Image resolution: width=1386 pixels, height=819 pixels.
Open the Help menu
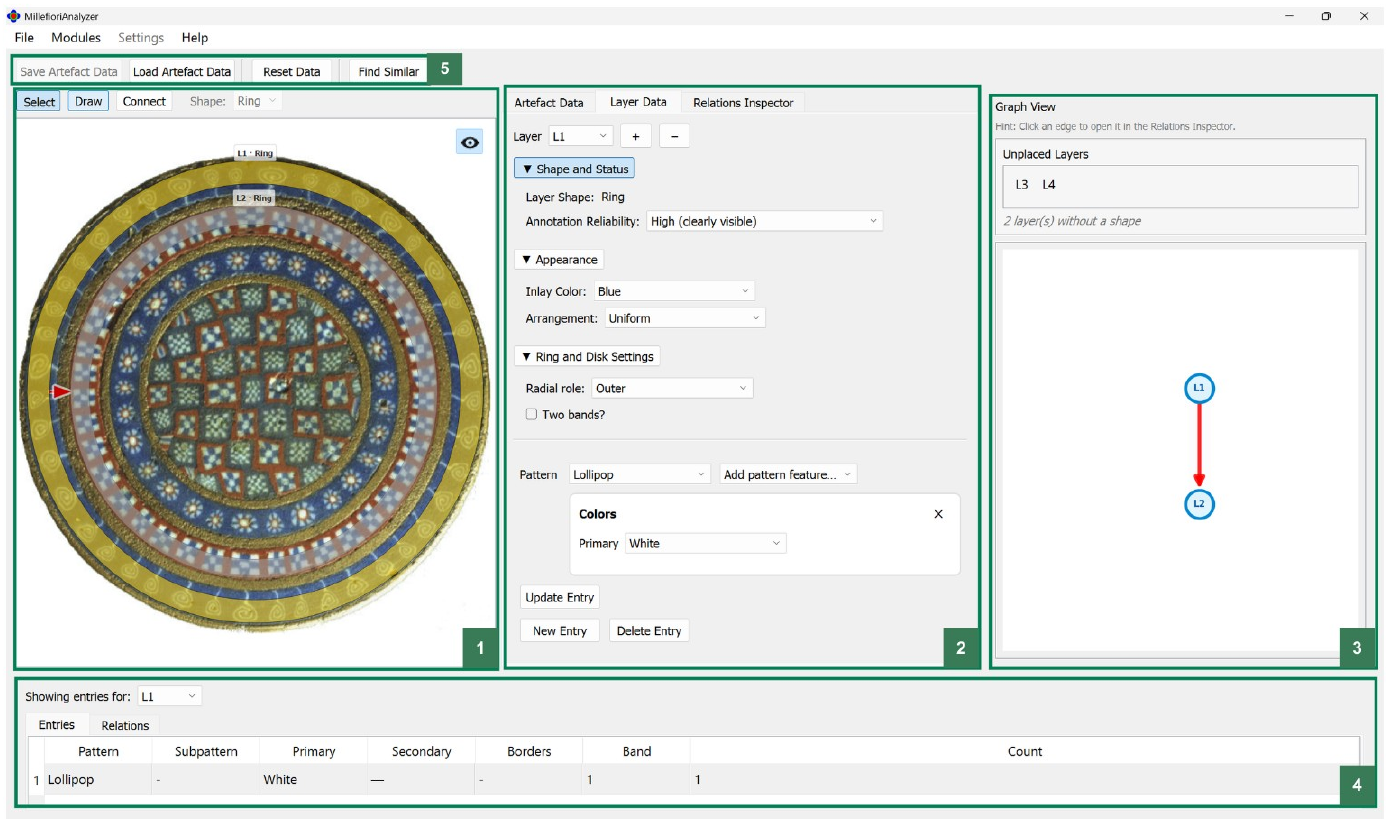click(x=195, y=38)
